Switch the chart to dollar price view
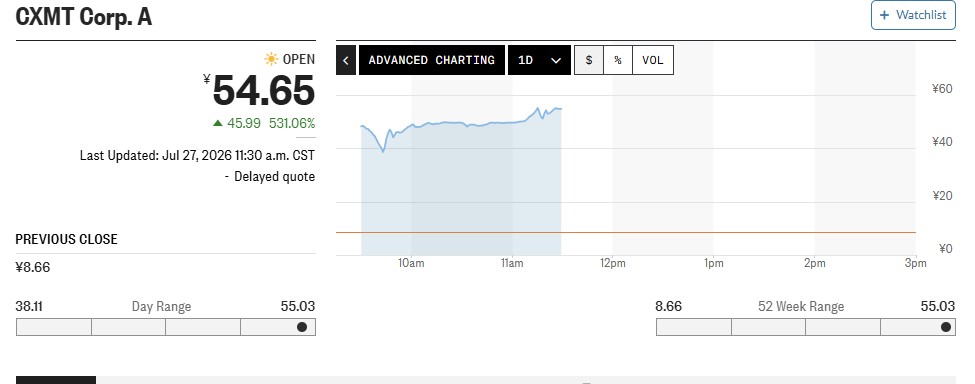This screenshot has width=975, height=384. click(589, 60)
